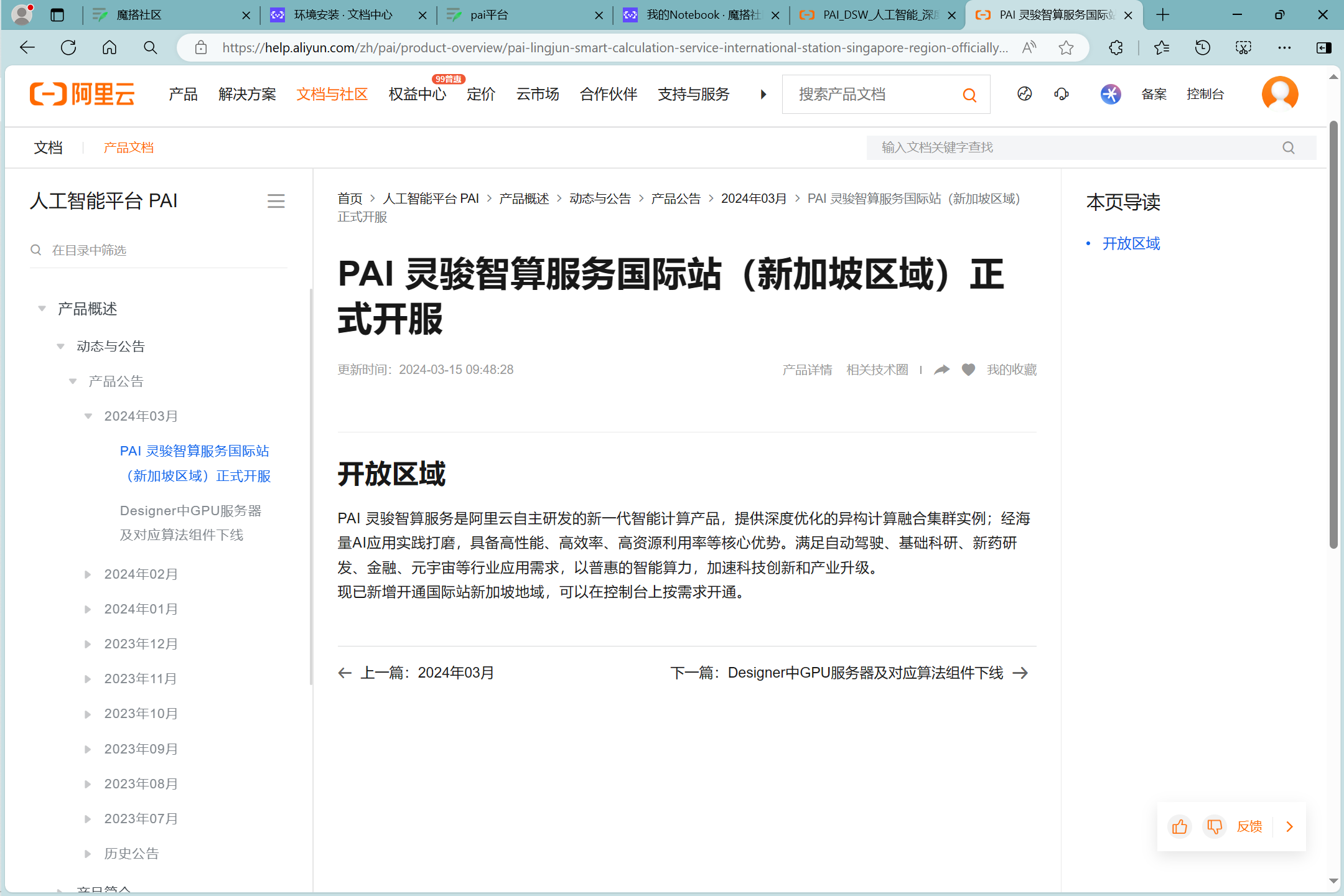This screenshot has width=1344, height=896.
Task: Open the 产品 navigation menu
Action: pyautogui.click(x=183, y=94)
